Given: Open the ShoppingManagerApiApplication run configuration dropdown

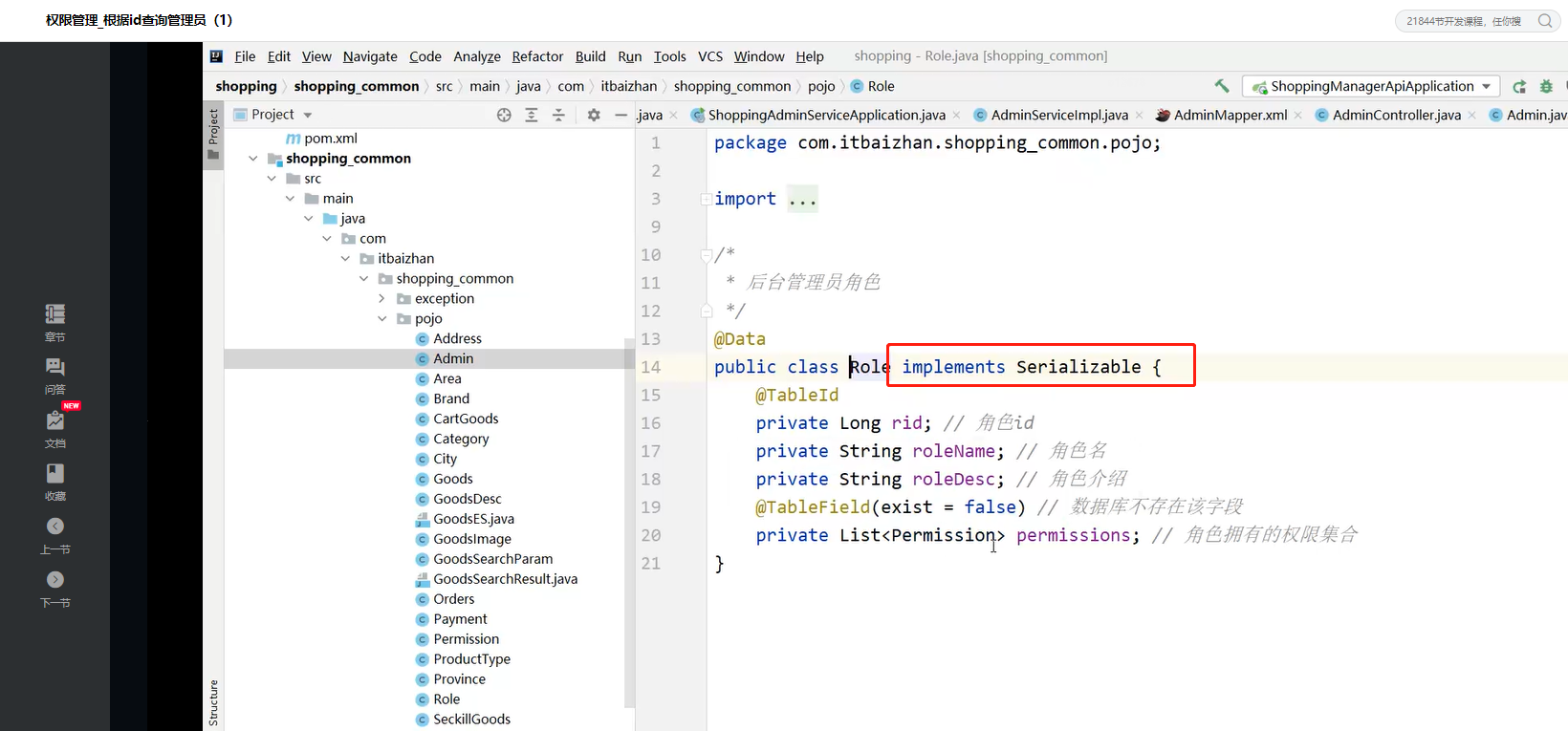Looking at the screenshot, I should [1371, 86].
